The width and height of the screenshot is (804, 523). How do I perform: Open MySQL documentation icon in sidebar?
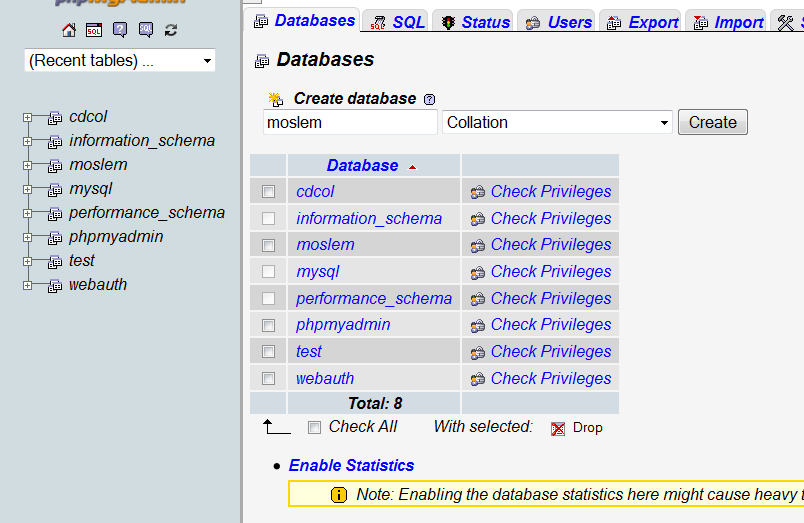point(146,30)
